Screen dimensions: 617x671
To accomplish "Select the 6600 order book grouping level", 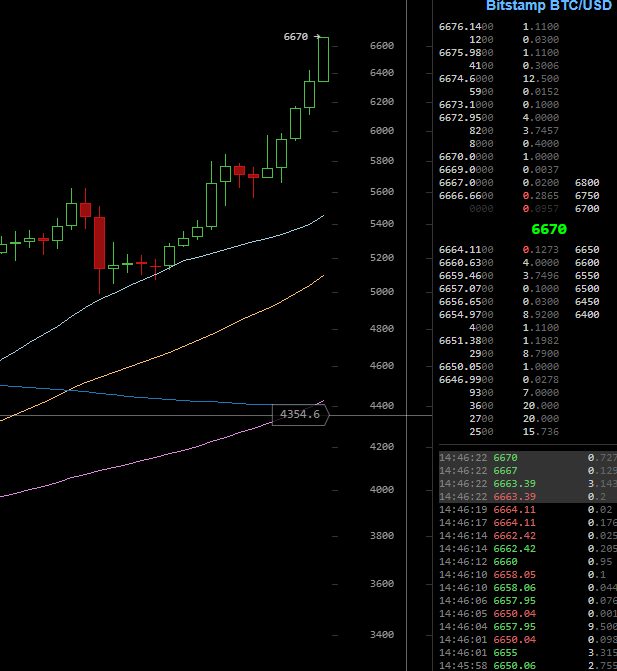I will 587,262.
